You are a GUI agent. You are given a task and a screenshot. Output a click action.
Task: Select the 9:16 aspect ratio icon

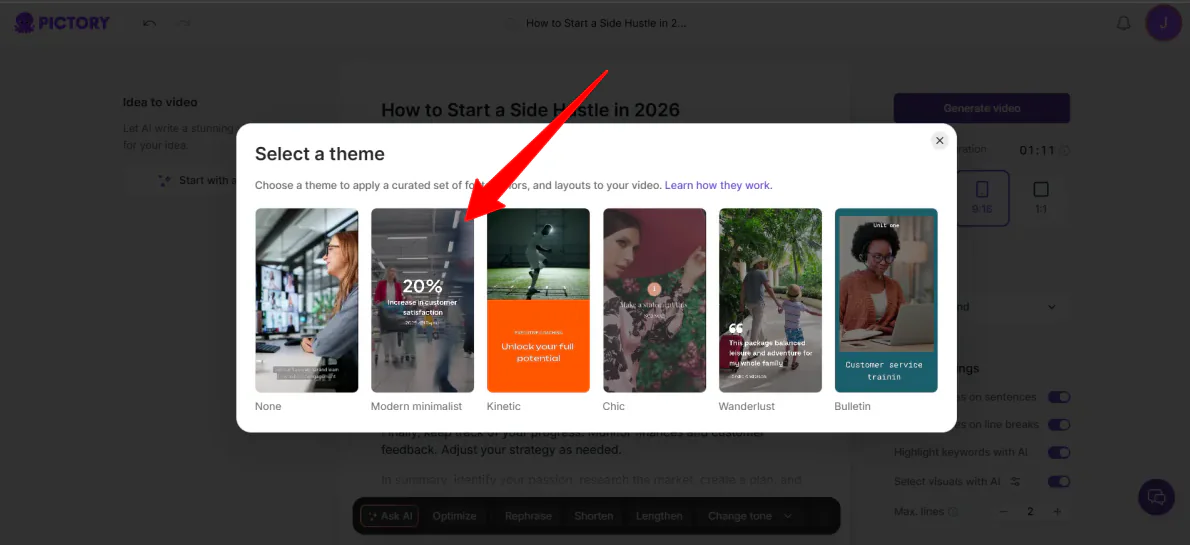(x=982, y=196)
